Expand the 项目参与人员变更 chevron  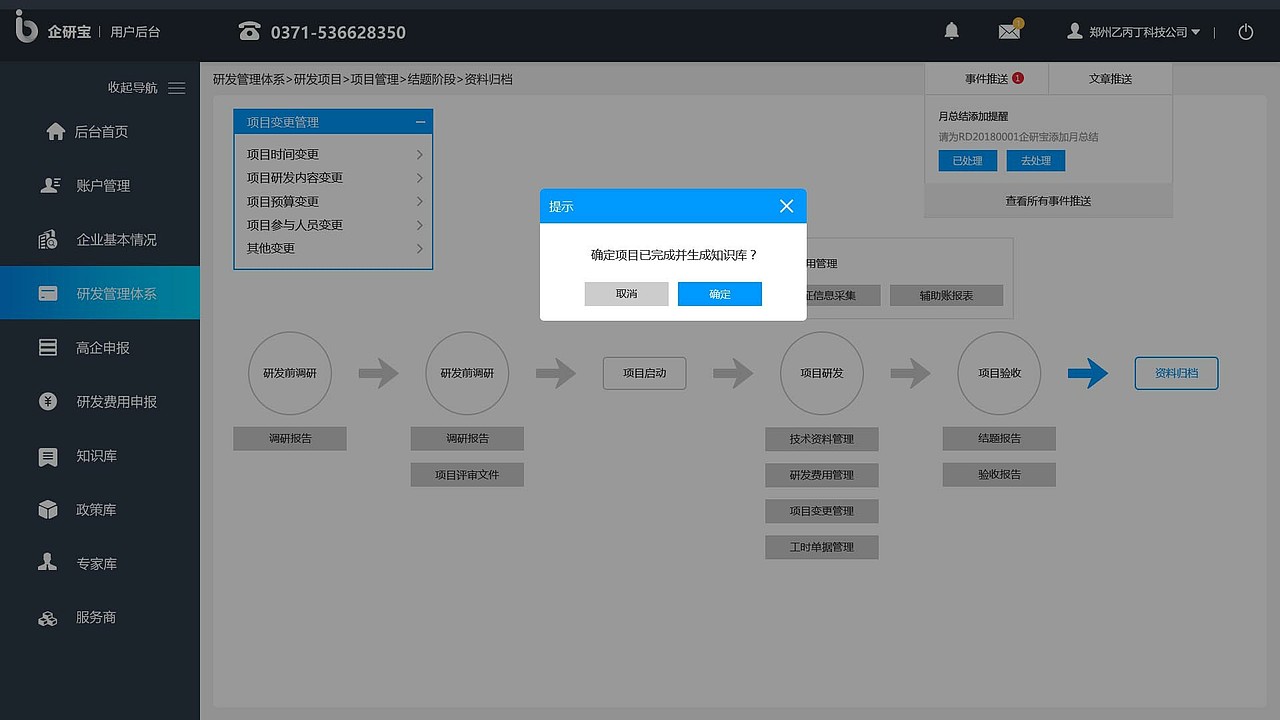point(419,225)
